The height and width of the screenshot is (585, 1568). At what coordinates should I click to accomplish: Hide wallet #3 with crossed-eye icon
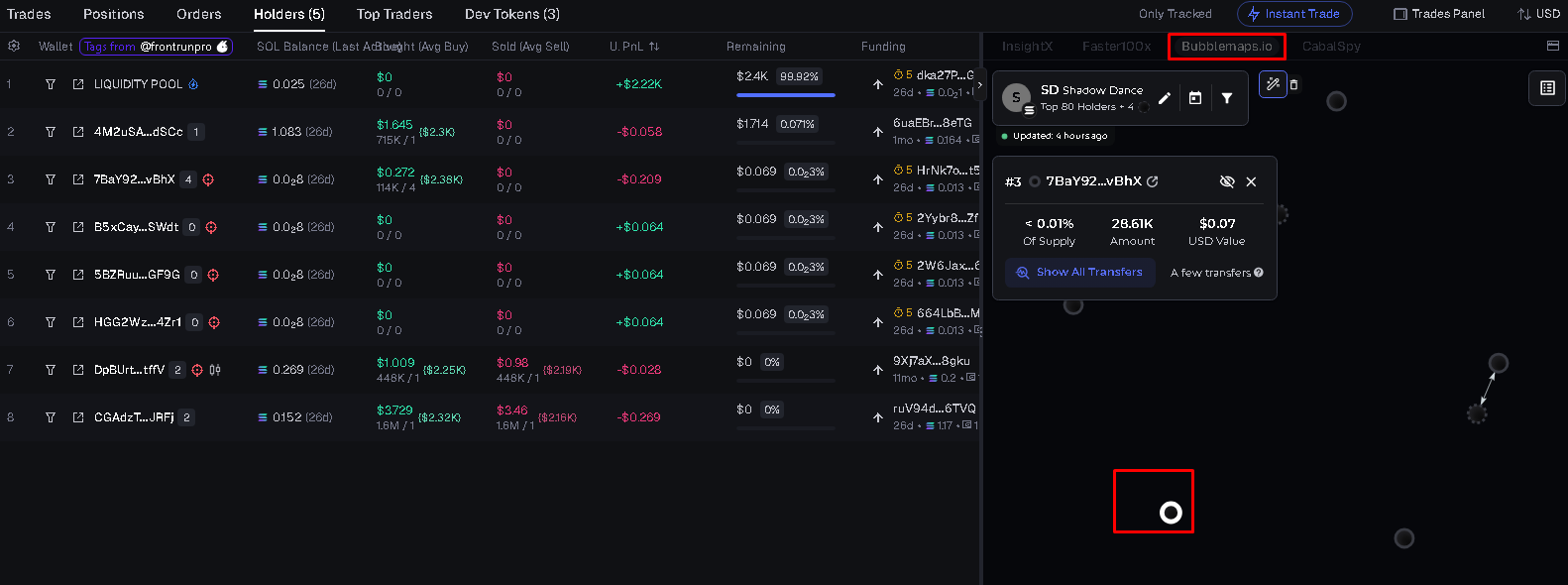pyautogui.click(x=1227, y=181)
